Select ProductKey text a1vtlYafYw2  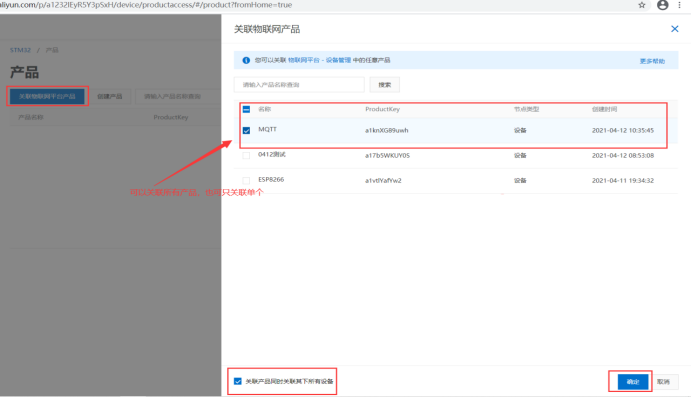click(383, 180)
